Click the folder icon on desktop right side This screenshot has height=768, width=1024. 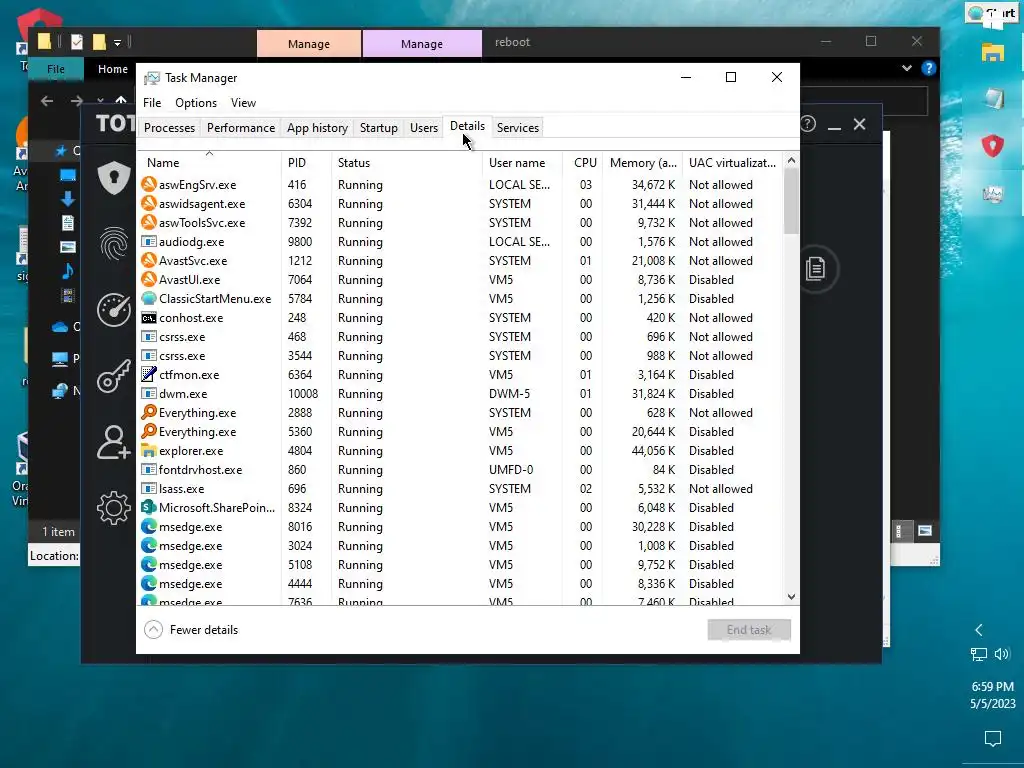[993, 52]
